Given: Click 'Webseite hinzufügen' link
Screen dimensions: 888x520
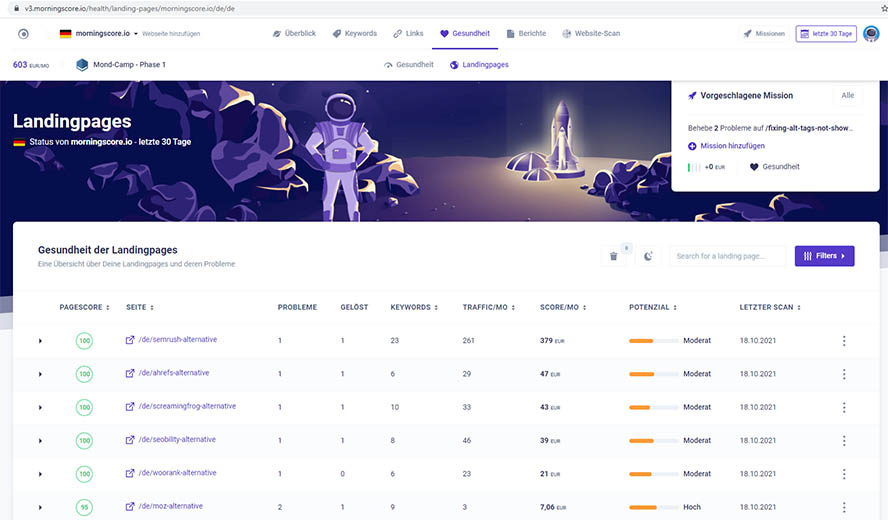Looking at the screenshot, I should 171,34.
